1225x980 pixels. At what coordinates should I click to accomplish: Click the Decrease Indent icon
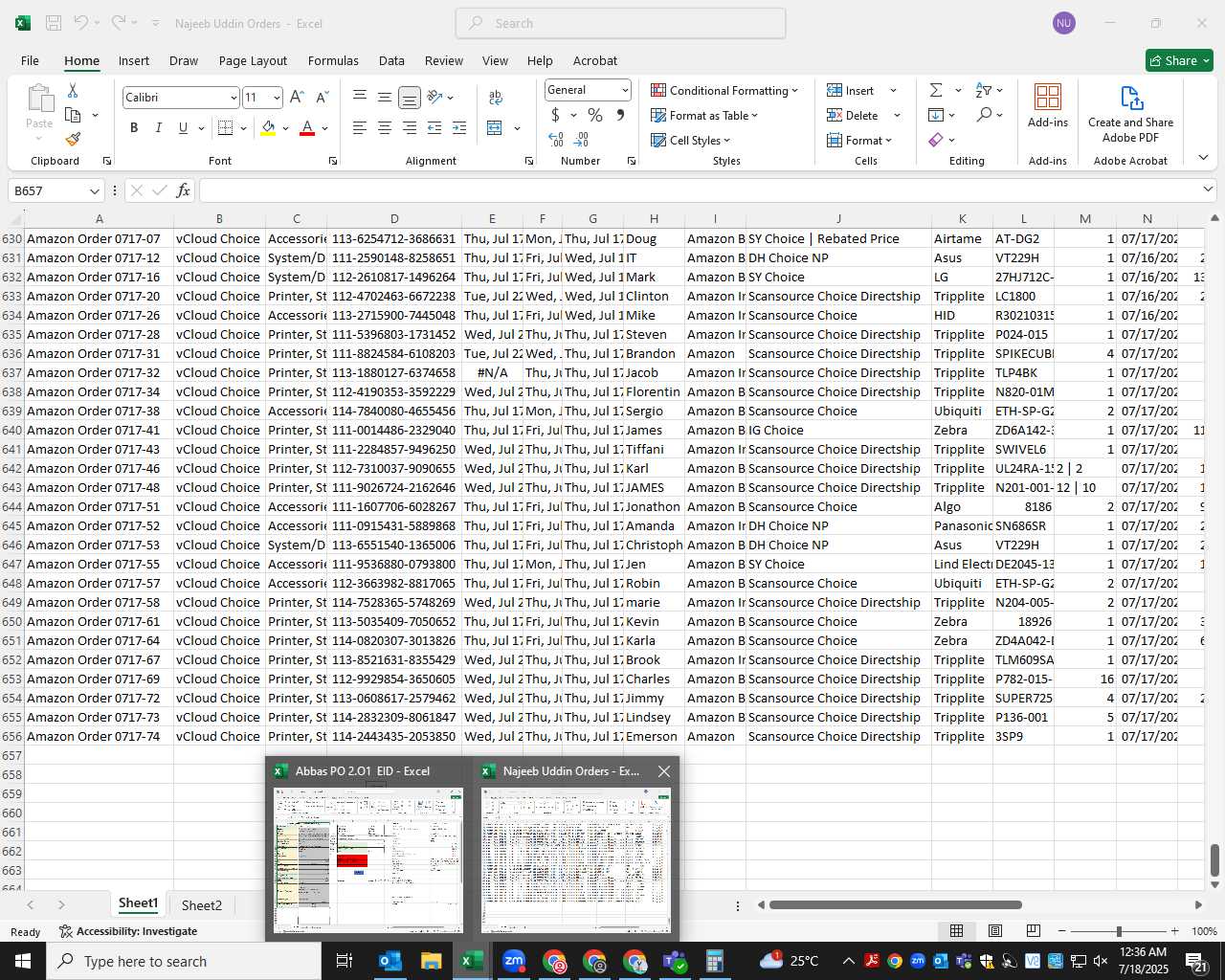(x=434, y=127)
